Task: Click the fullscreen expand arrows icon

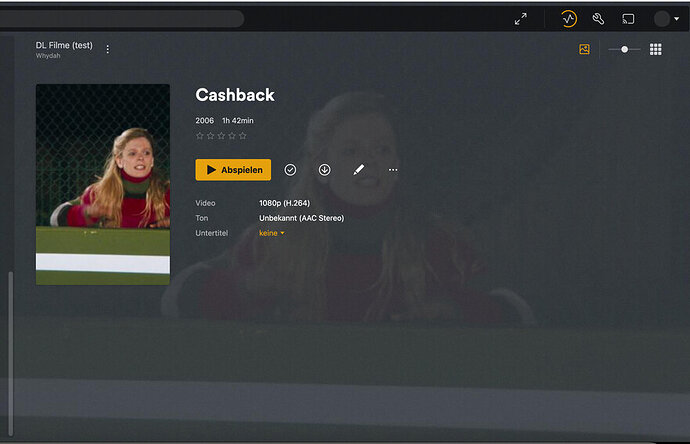Action: tap(521, 19)
